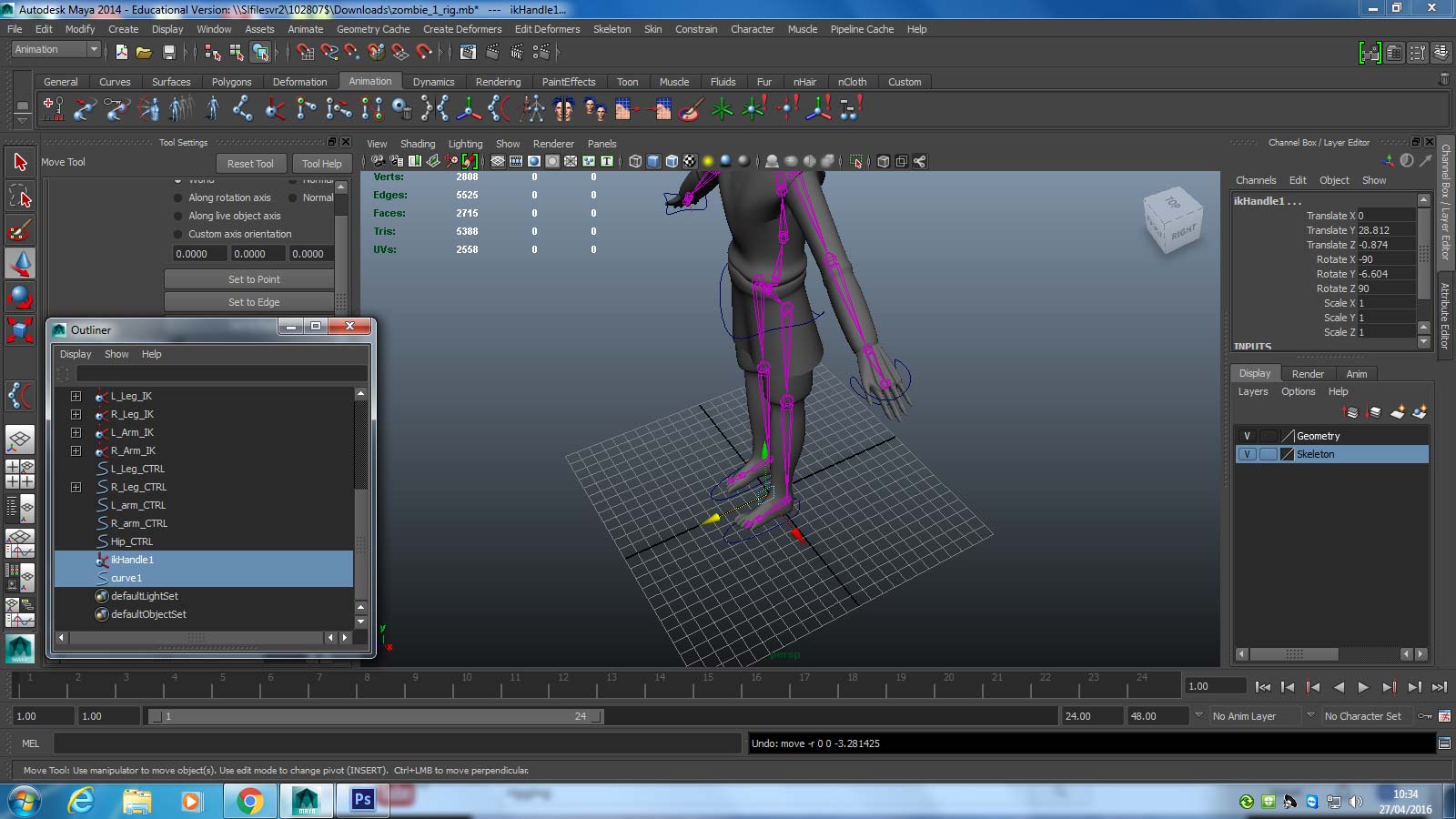Open animation preferences icon near Character Set
This screenshot has width=1456, height=819.
click(1444, 716)
